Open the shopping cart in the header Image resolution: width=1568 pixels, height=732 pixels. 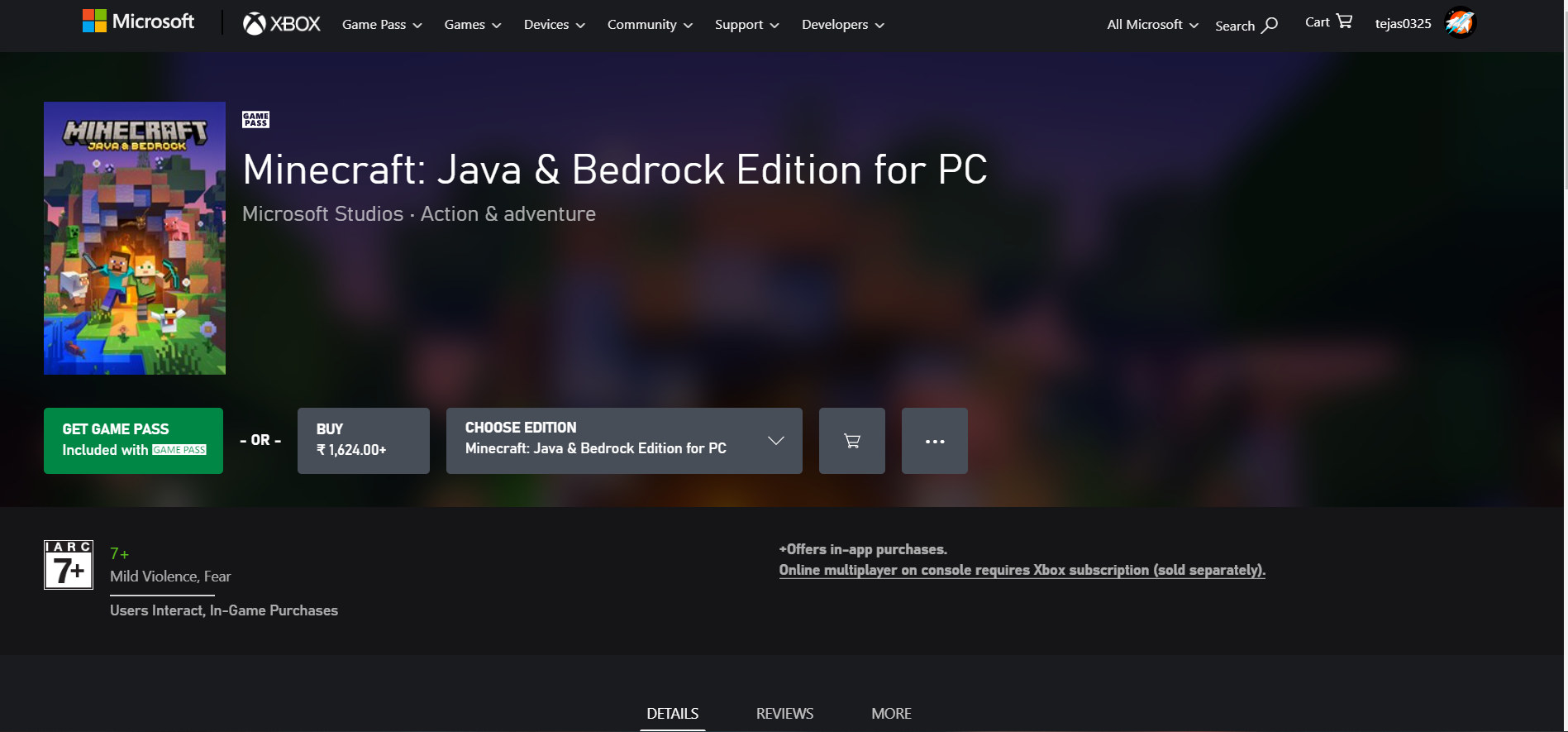point(1328,22)
